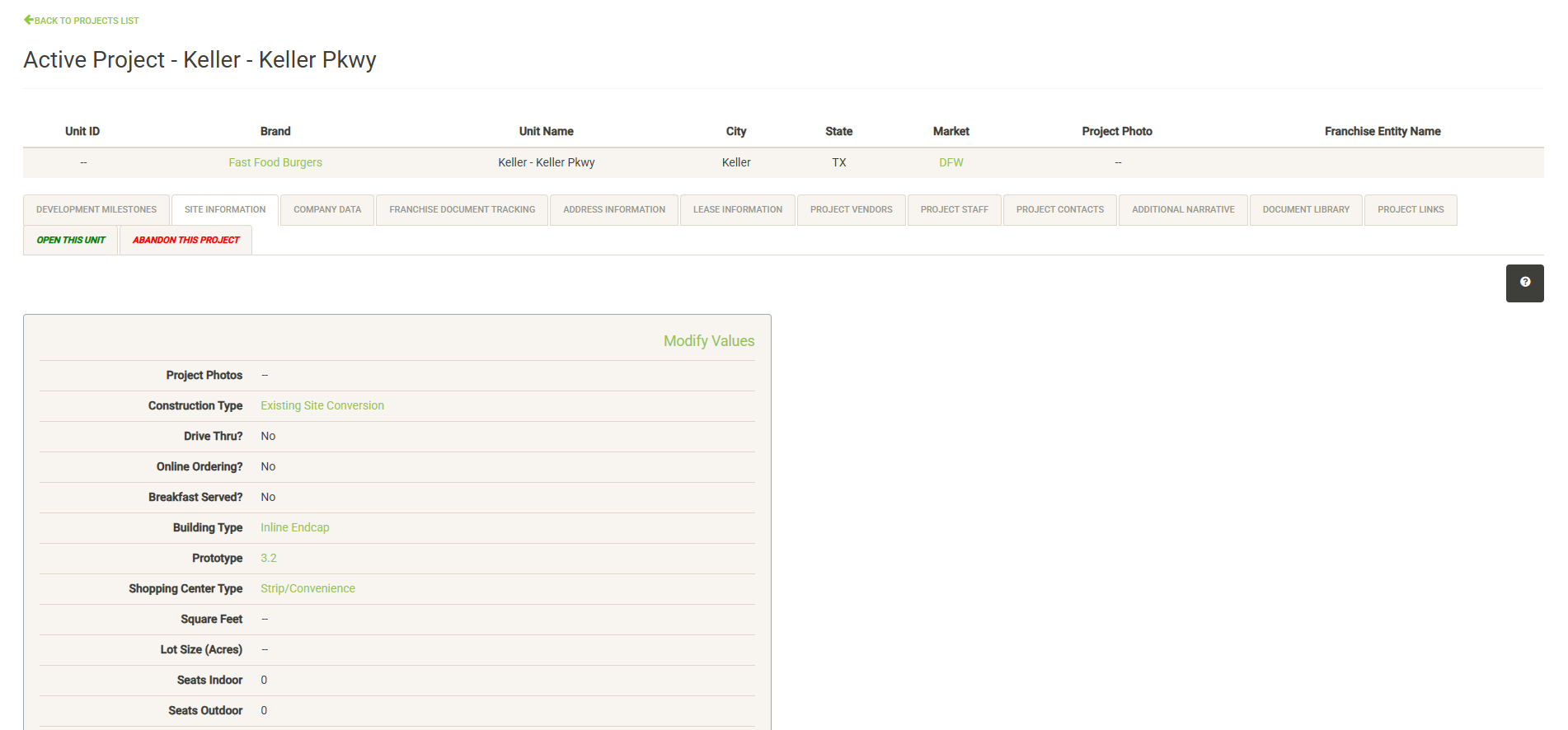Viewport: 1568px width, 730px height.
Task: Open Franchise Document Tracking tab
Action: point(462,210)
